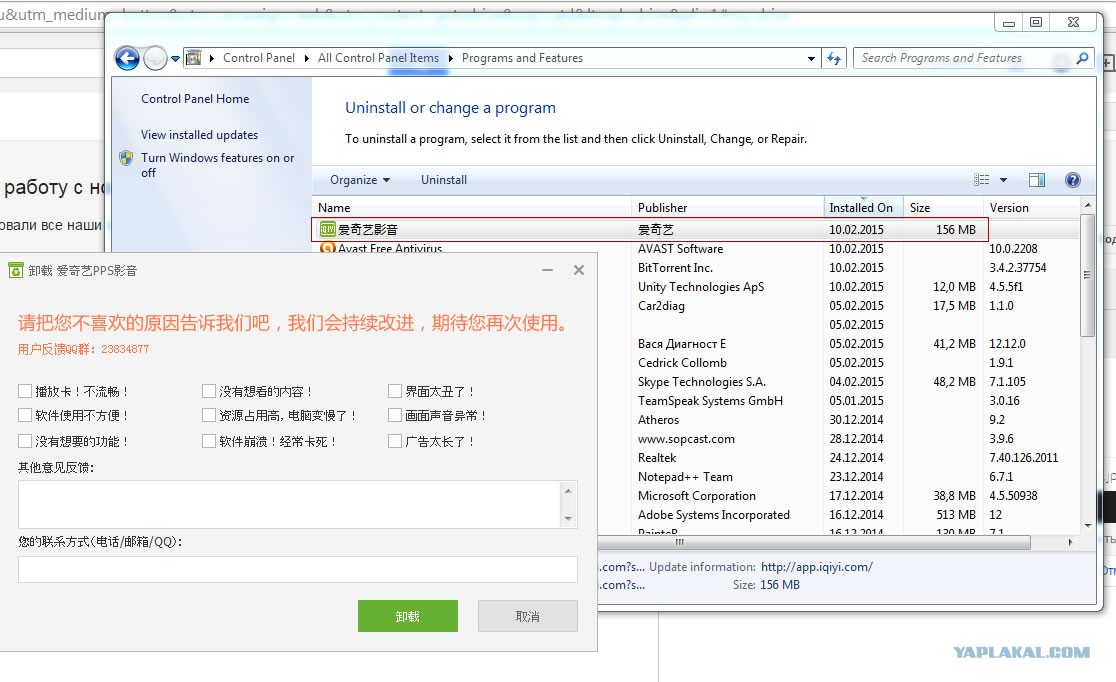Select the Unity Technologies ApS row
Screen dimensions: 1116x682
pos(838,287)
